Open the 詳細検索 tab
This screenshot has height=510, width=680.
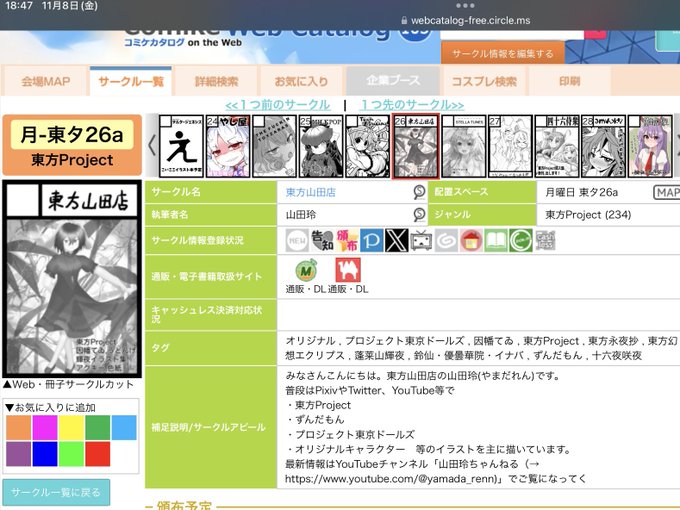pyautogui.click(x=216, y=81)
